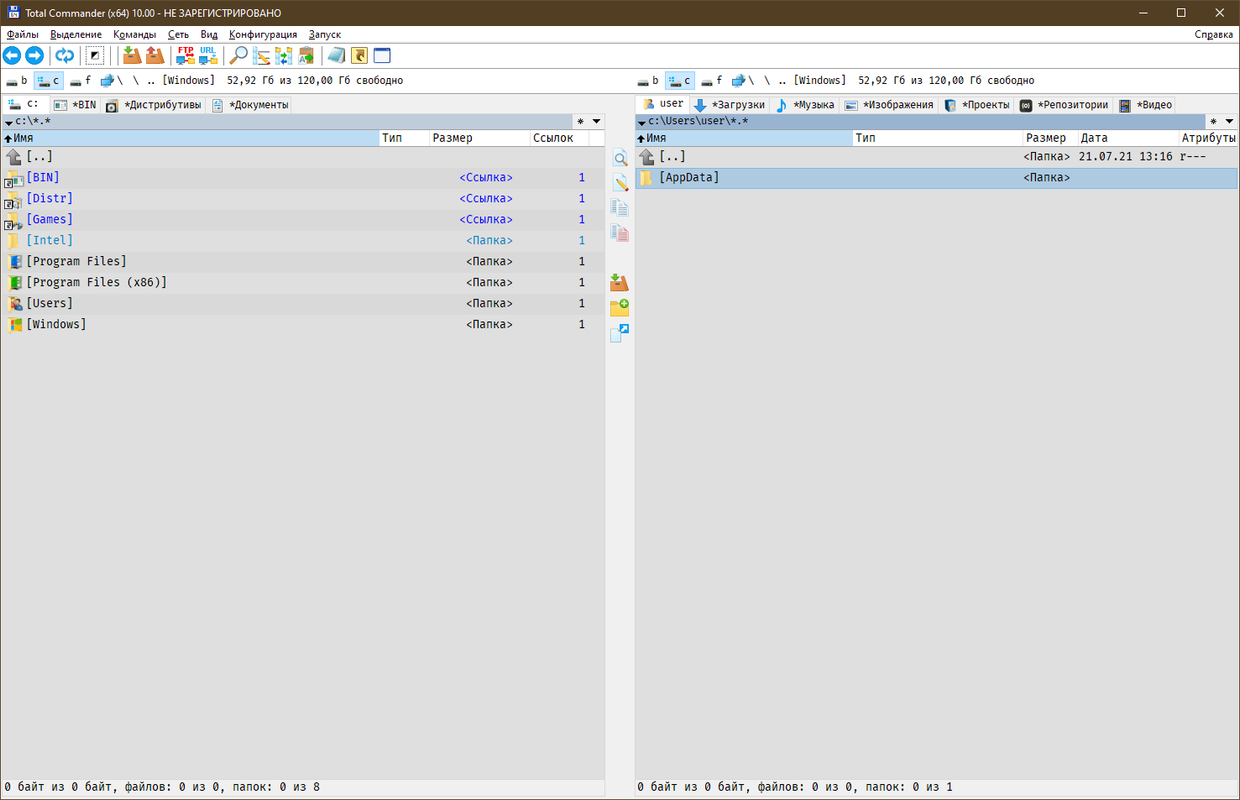Open right panel directory history arrow beside c:\Users\user

[x=641, y=122]
